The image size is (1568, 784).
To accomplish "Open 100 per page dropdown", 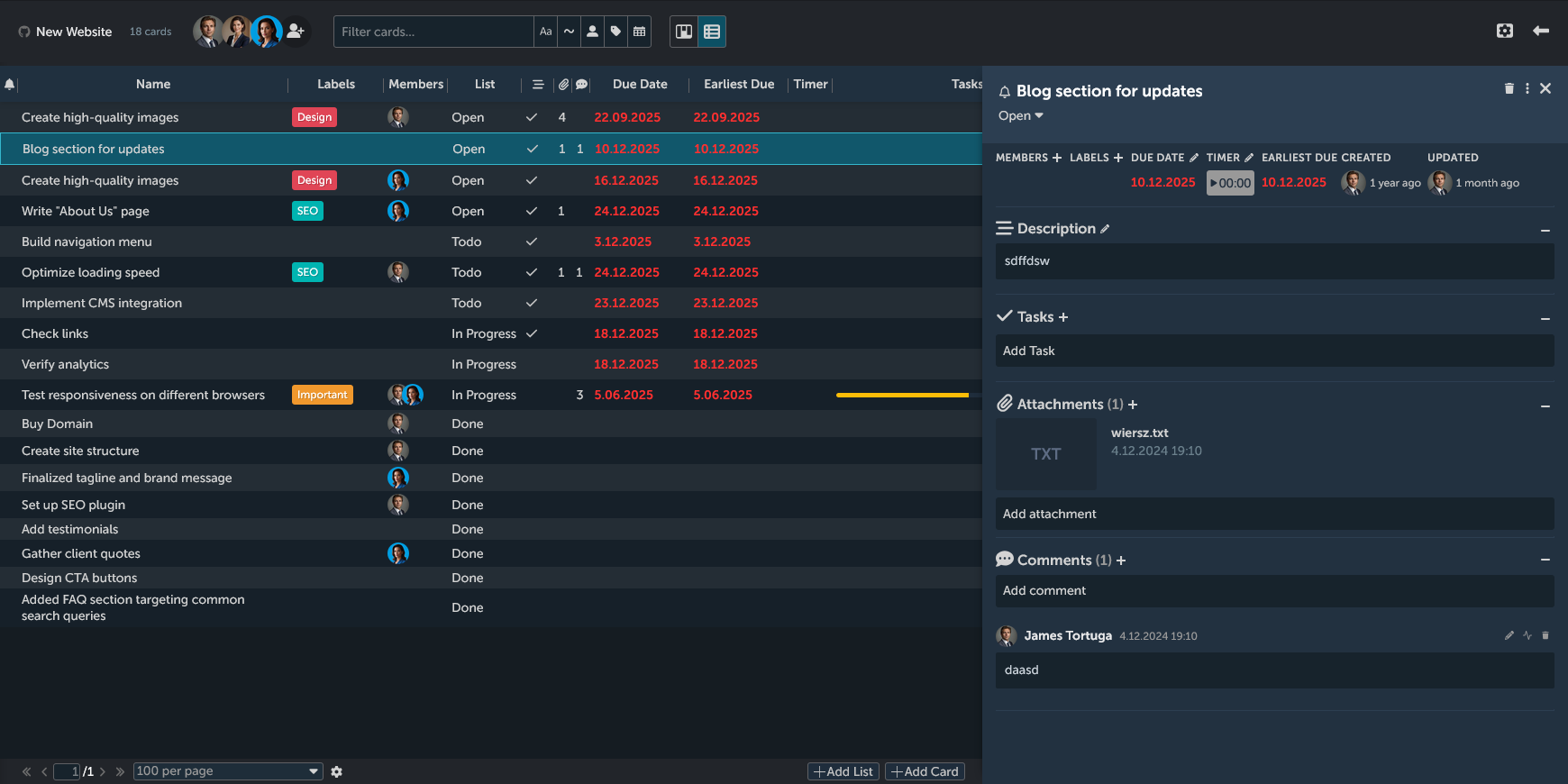I will click(x=228, y=771).
